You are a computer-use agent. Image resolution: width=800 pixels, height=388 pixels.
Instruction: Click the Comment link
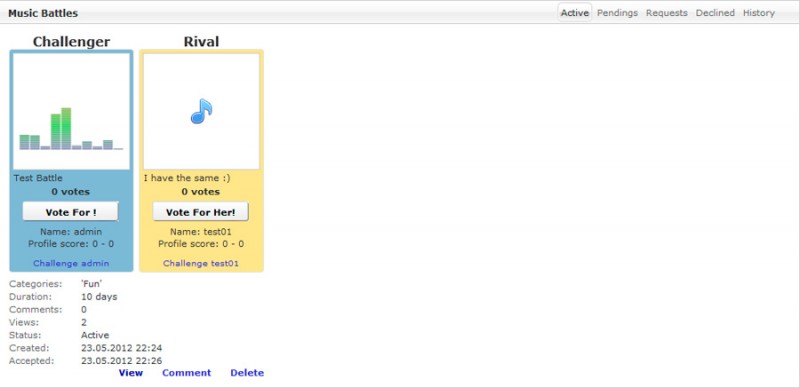point(186,373)
